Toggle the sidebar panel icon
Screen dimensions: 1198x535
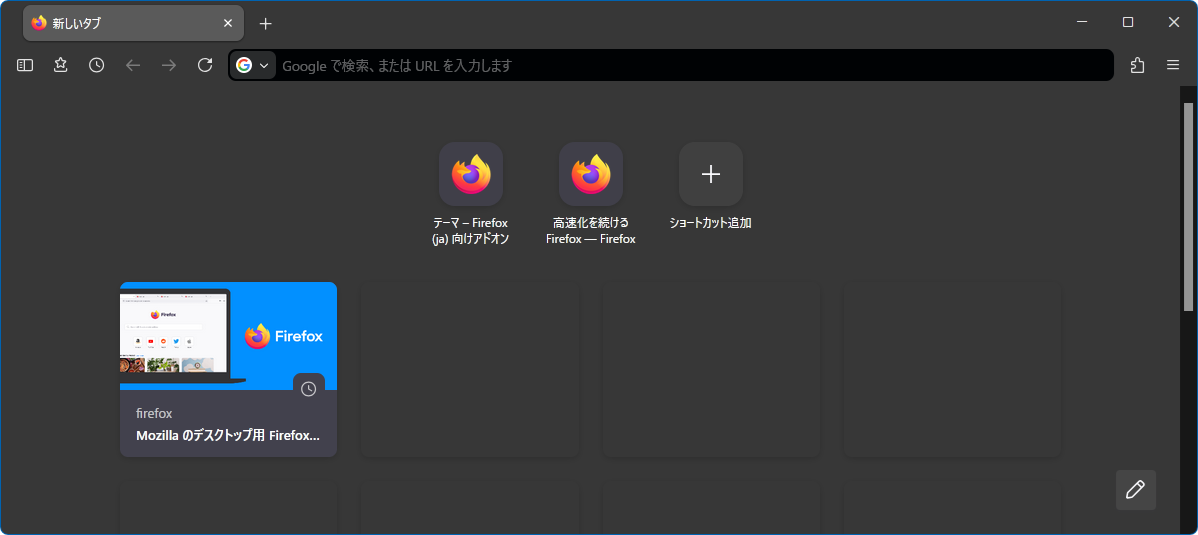[25, 65]
